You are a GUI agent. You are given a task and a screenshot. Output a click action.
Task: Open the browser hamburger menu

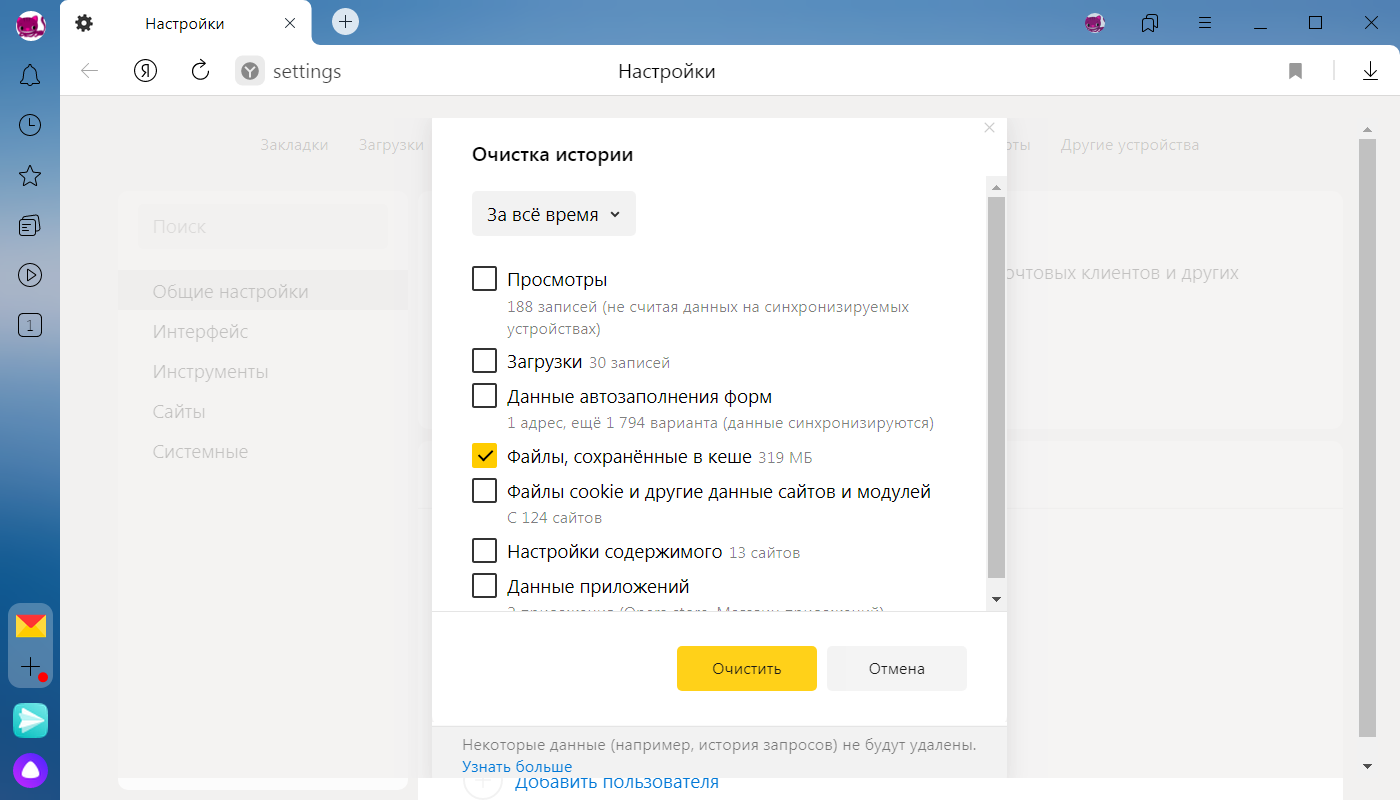pyautogui.click(x=1205, y=23)
